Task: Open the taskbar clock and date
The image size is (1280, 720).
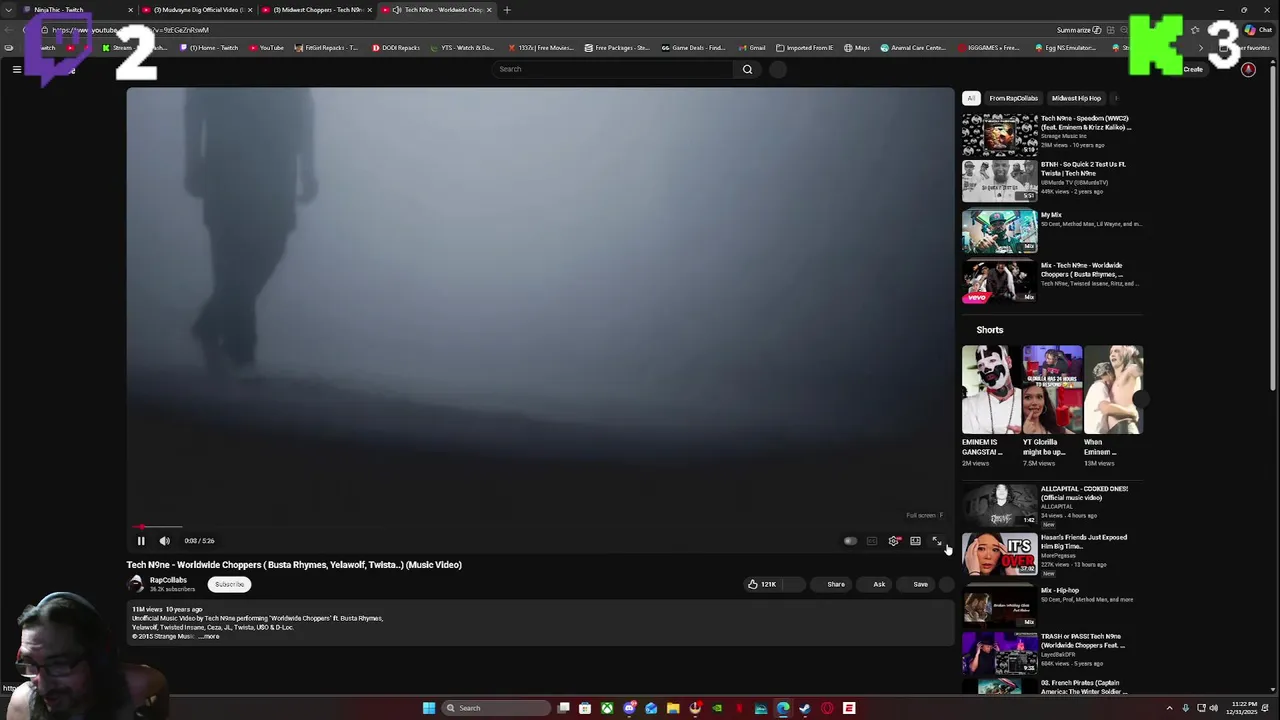Action: 1243,708
